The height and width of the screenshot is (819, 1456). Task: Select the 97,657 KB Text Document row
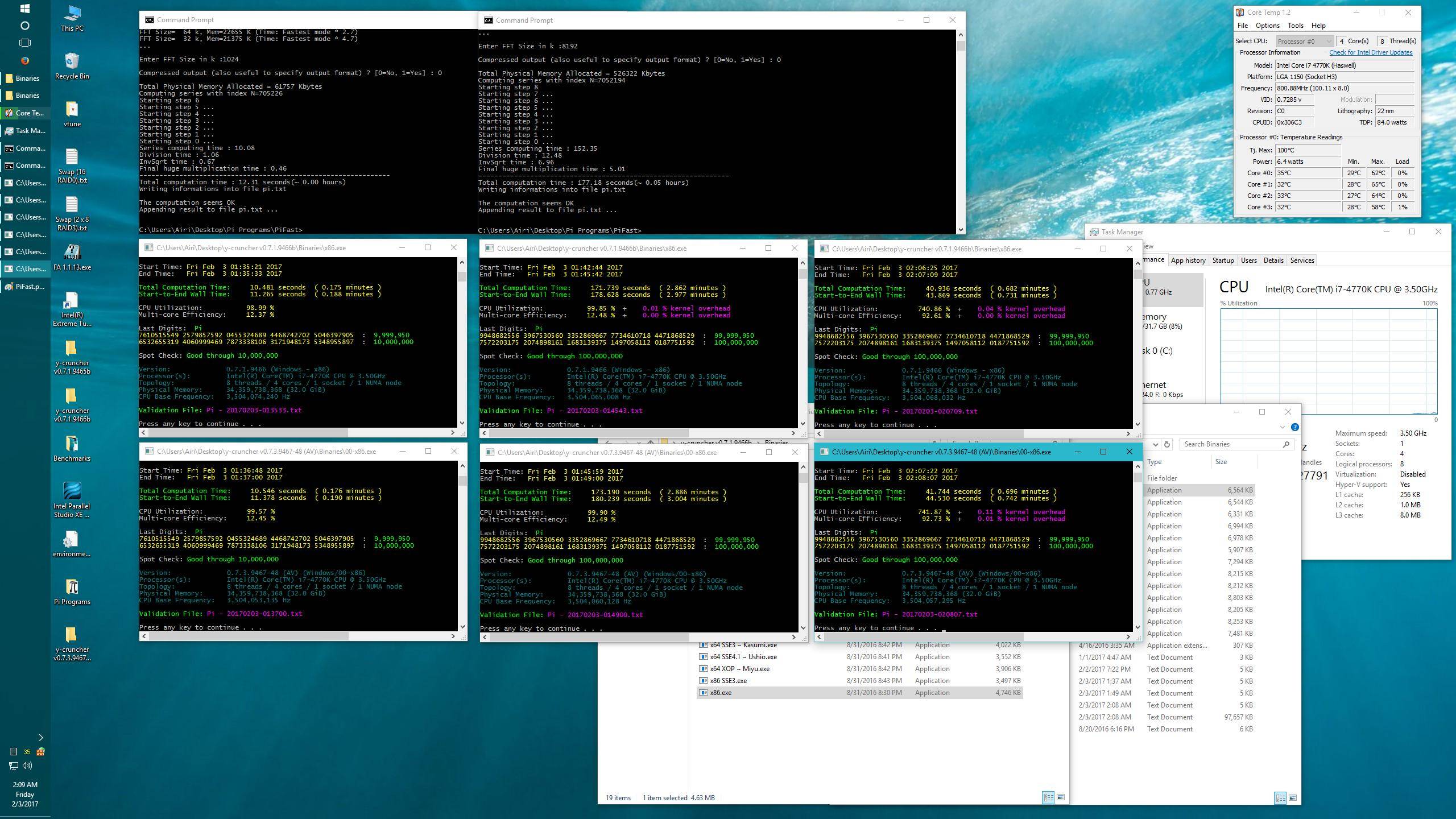point(1165,717)
